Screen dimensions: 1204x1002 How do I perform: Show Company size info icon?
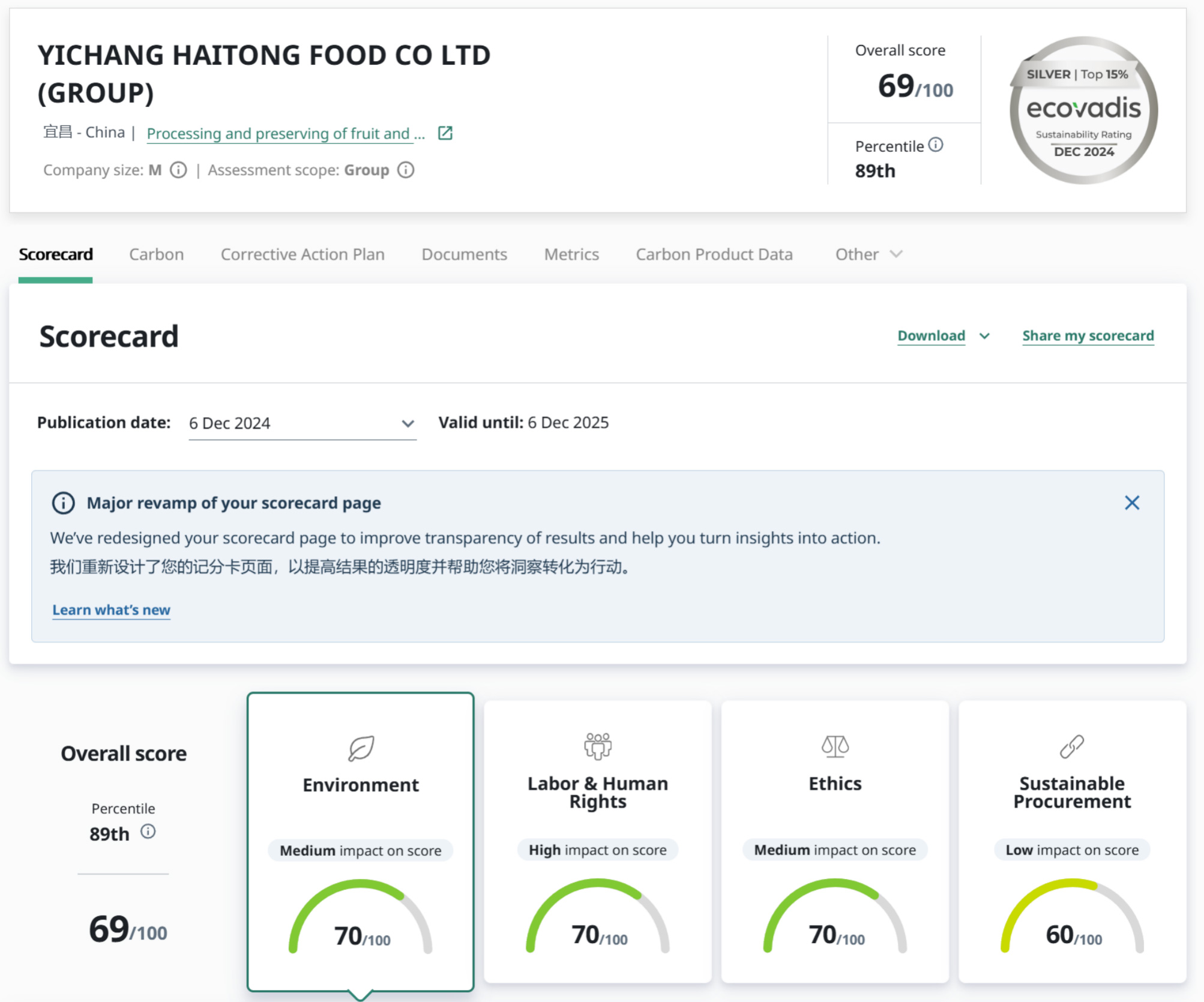click(x=178, y=170)
